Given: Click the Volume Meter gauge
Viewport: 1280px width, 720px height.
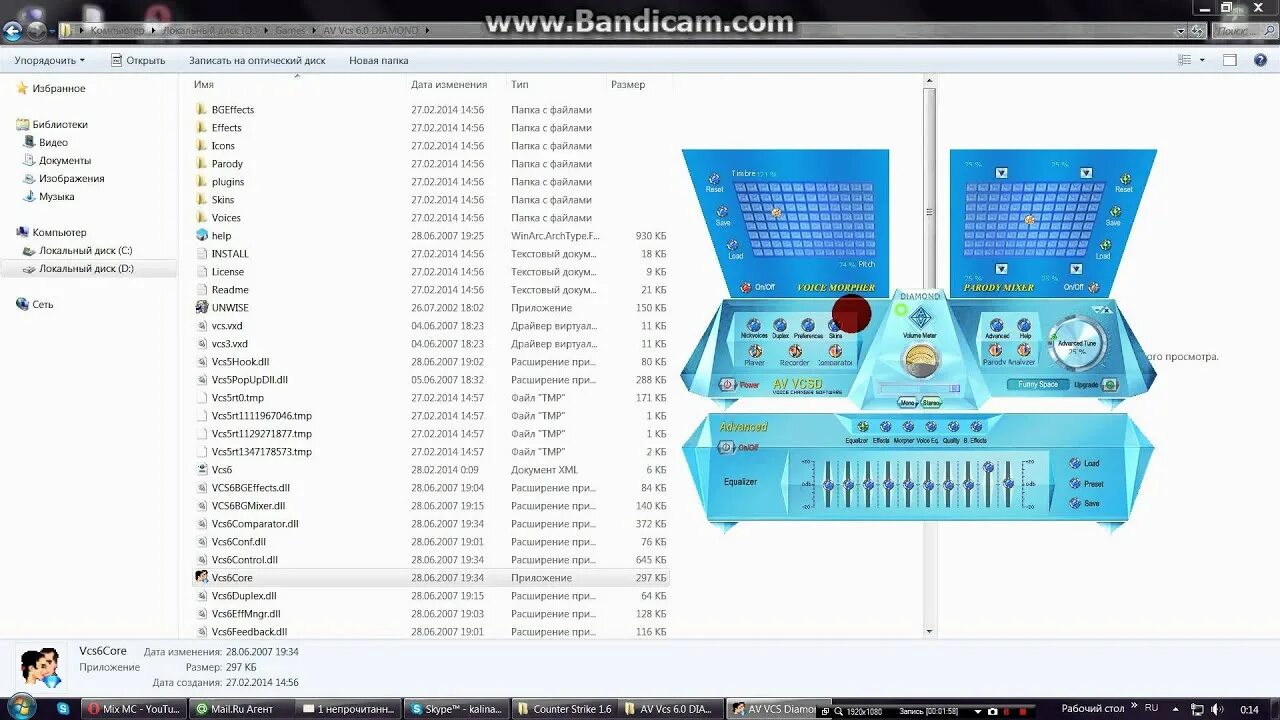Looking at the screenshot, I should [920, 360].
